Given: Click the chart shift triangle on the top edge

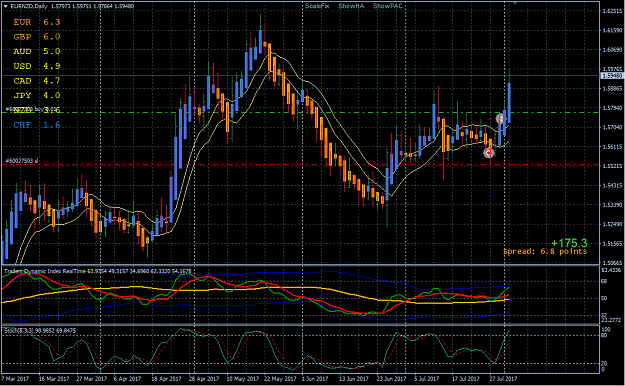Looking at the screenshot, I should click(514, 2).
